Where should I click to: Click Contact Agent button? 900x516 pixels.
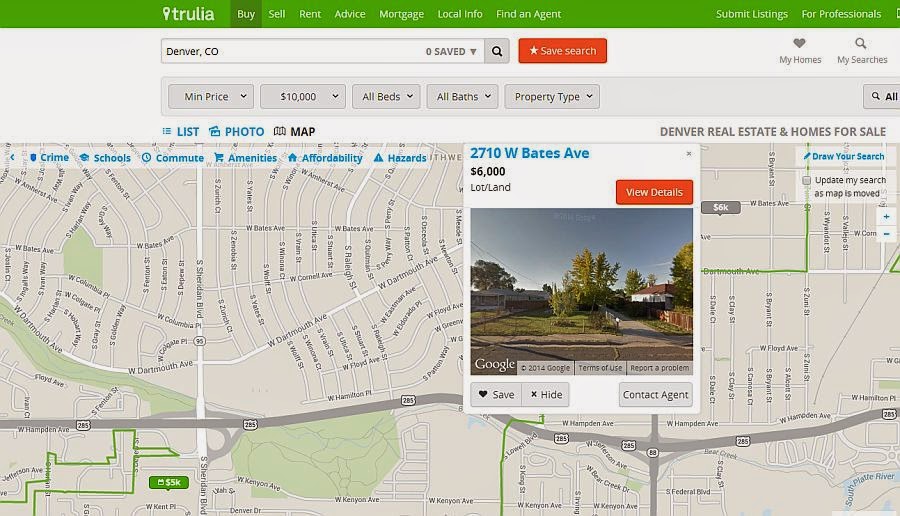[x=655, y=394]
